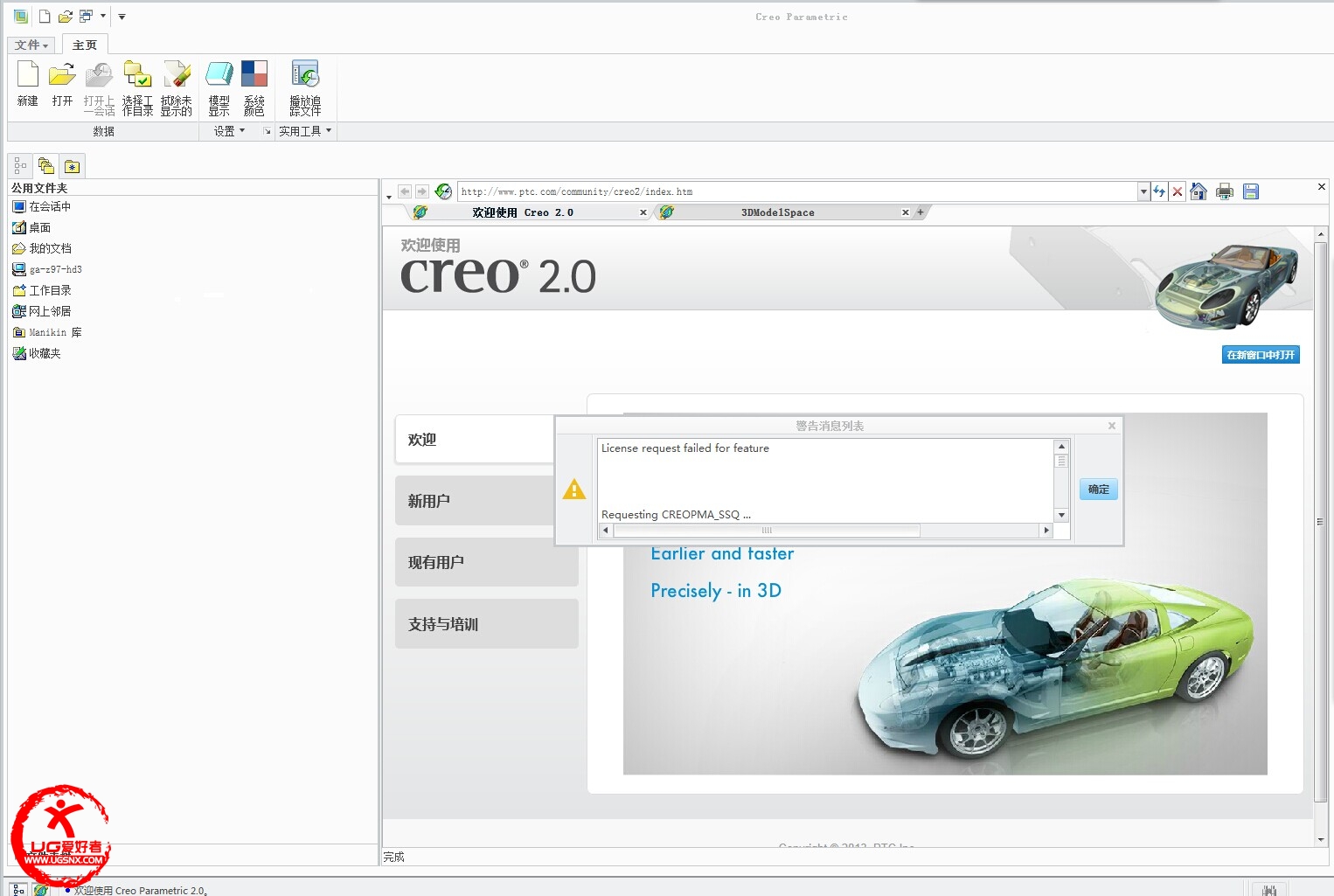Click the Creo application icon in title bar
The width and height of the screenshot is (1334, 896).
click(x=21, y=16)
